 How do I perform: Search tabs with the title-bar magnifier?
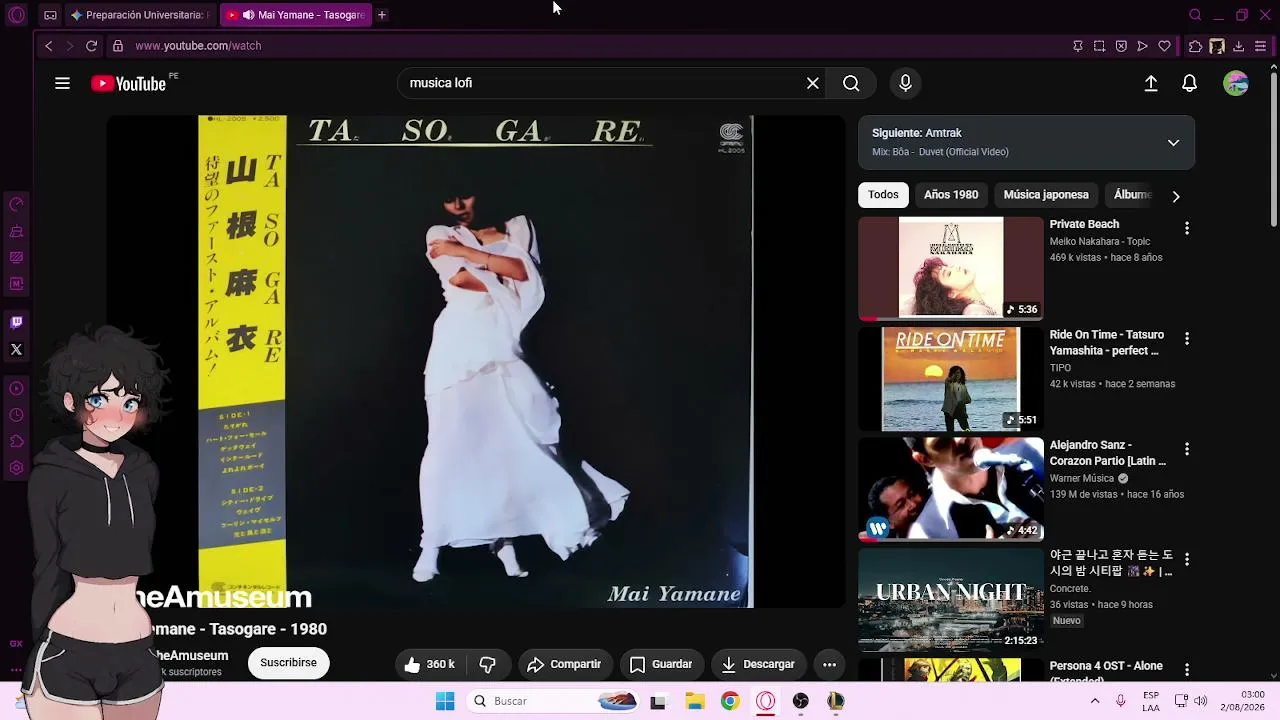click(x=1195, y=15)
